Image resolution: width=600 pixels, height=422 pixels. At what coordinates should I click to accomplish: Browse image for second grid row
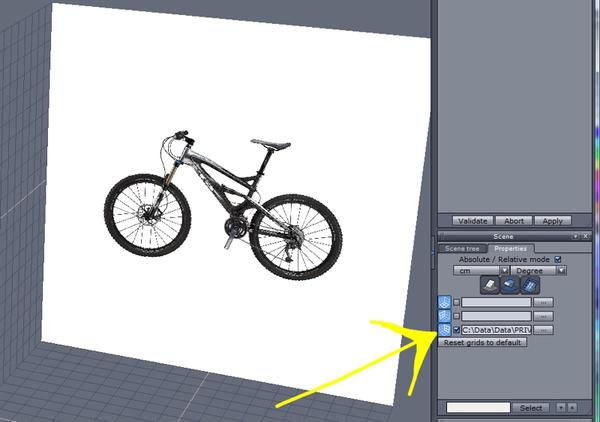coord(543,316)
